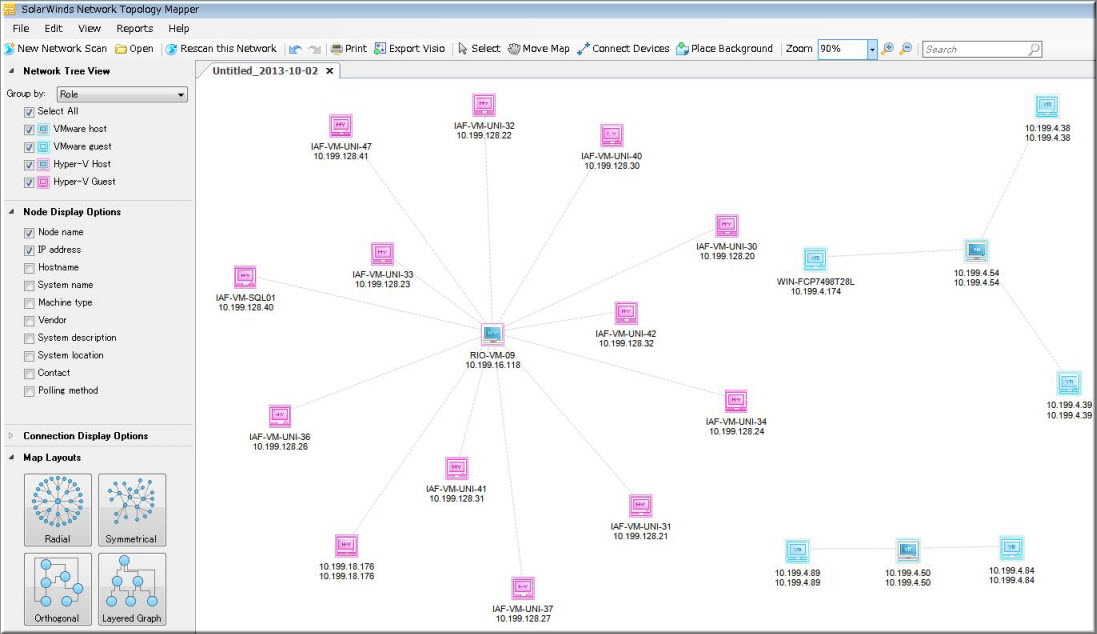Toggle the VMware host checkbox
This screenshot has width=1097, height=634.
pos(29,129)
